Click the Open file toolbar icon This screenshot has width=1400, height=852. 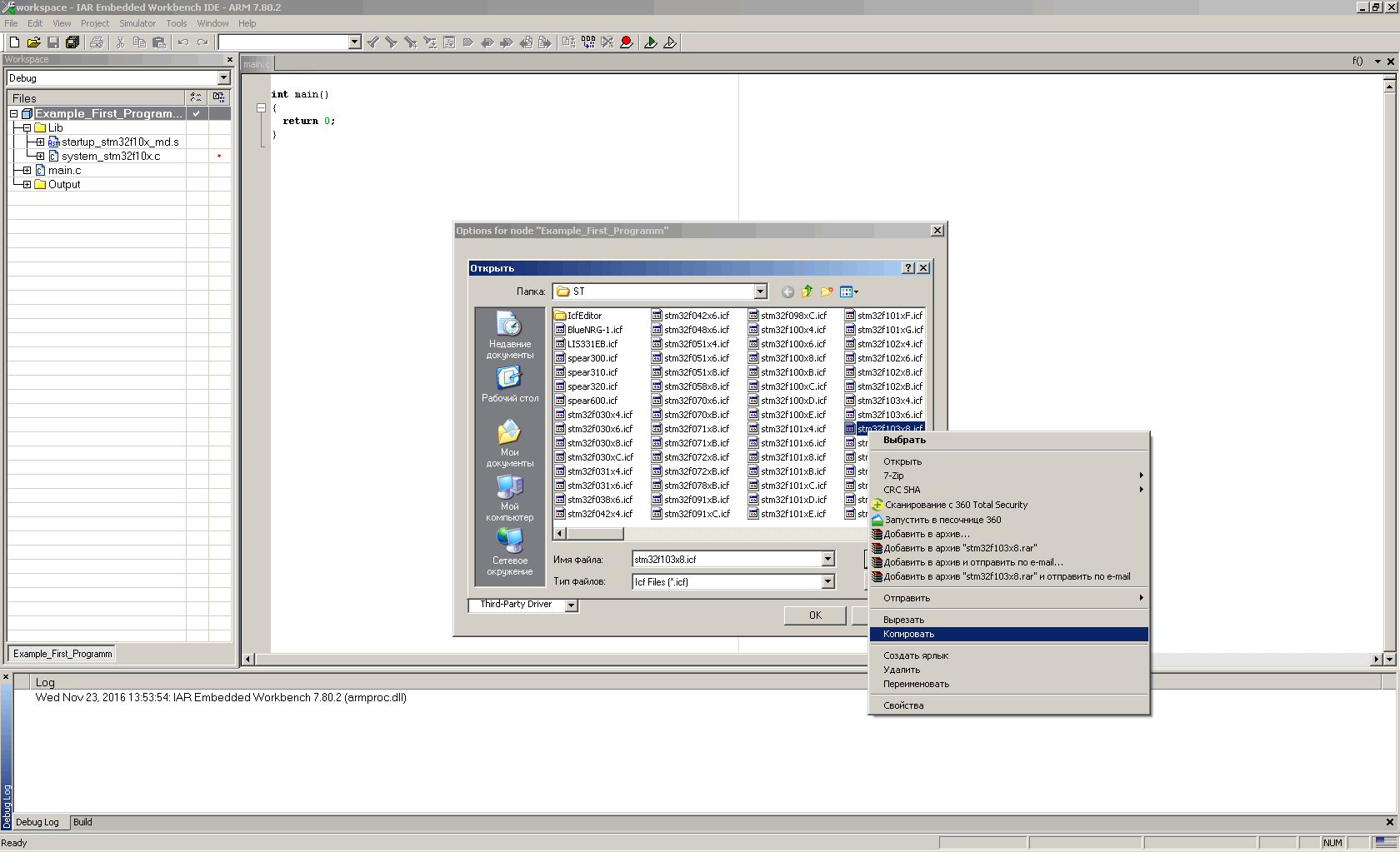coord(33,42)
